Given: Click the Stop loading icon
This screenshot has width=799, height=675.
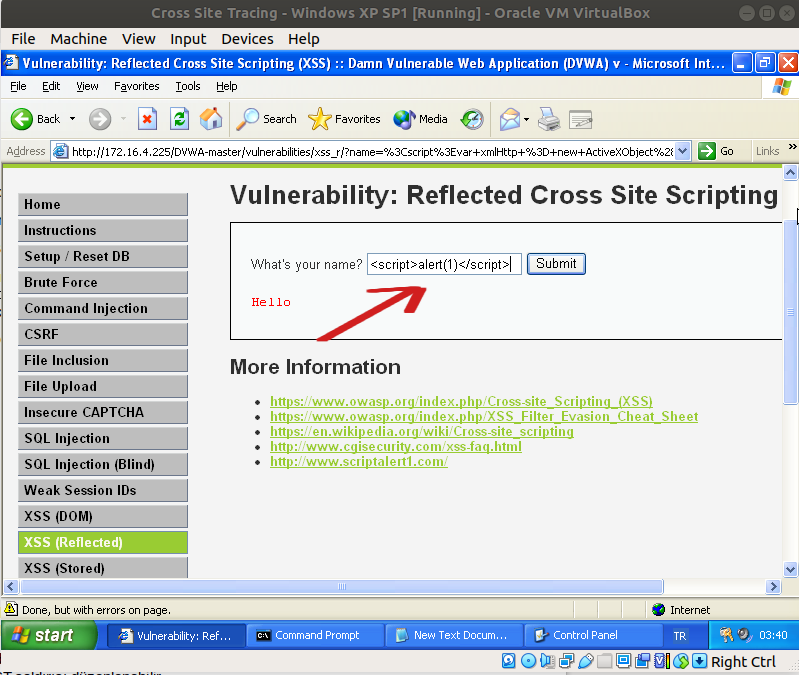Looking at the screenshot, I should (x=147, y=120).
